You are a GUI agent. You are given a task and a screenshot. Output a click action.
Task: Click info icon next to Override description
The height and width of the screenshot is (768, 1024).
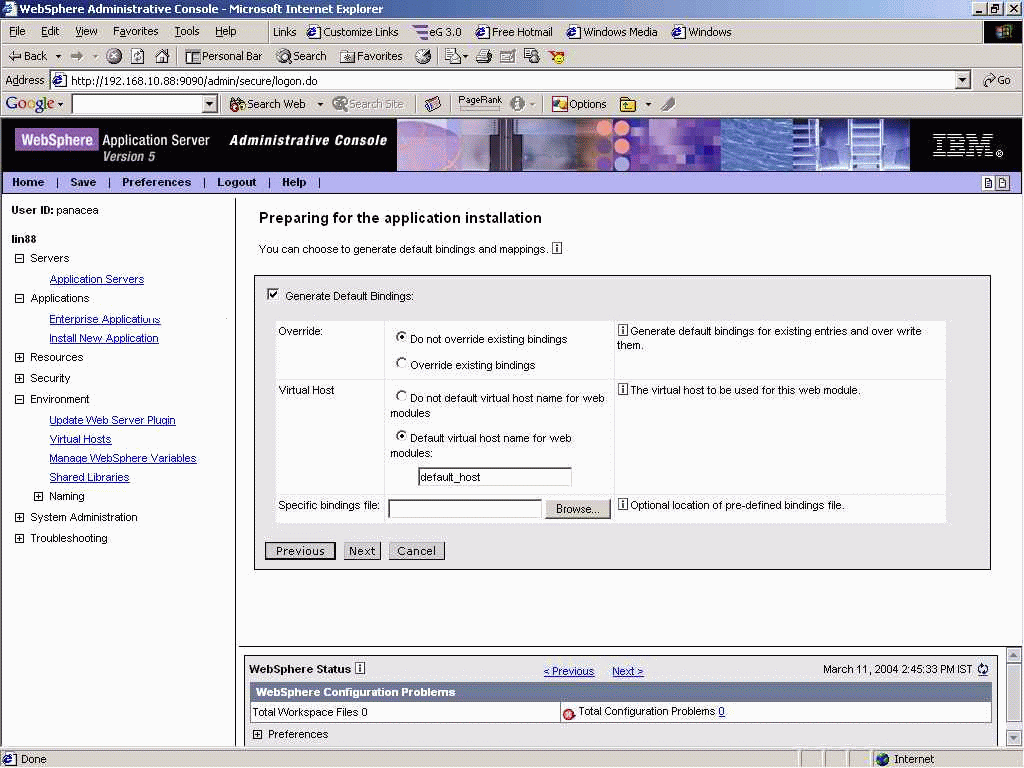coord(622,330)
